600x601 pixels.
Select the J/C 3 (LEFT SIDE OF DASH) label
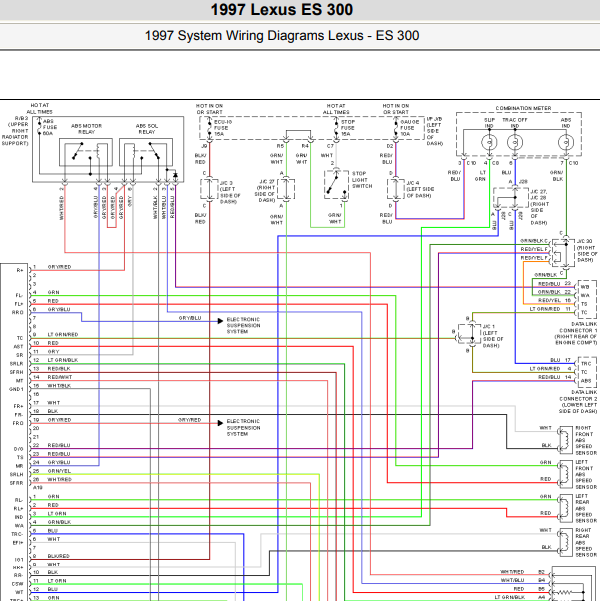click(x=230, y=192)
